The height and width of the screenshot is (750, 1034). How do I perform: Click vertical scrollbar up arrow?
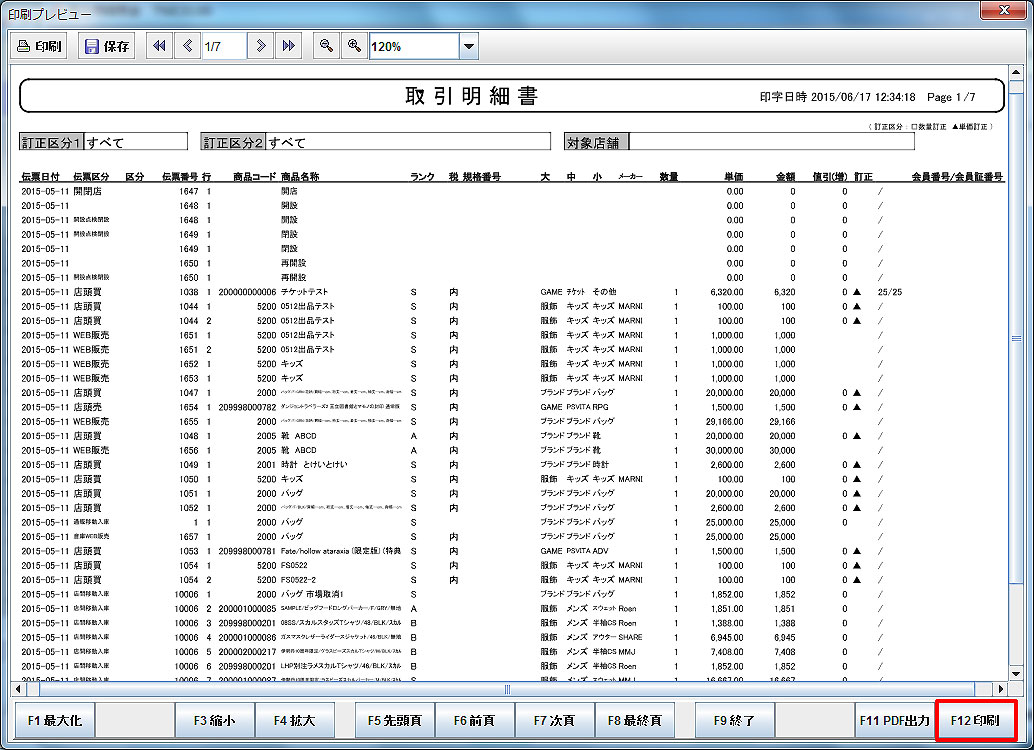pos(1016,73)
